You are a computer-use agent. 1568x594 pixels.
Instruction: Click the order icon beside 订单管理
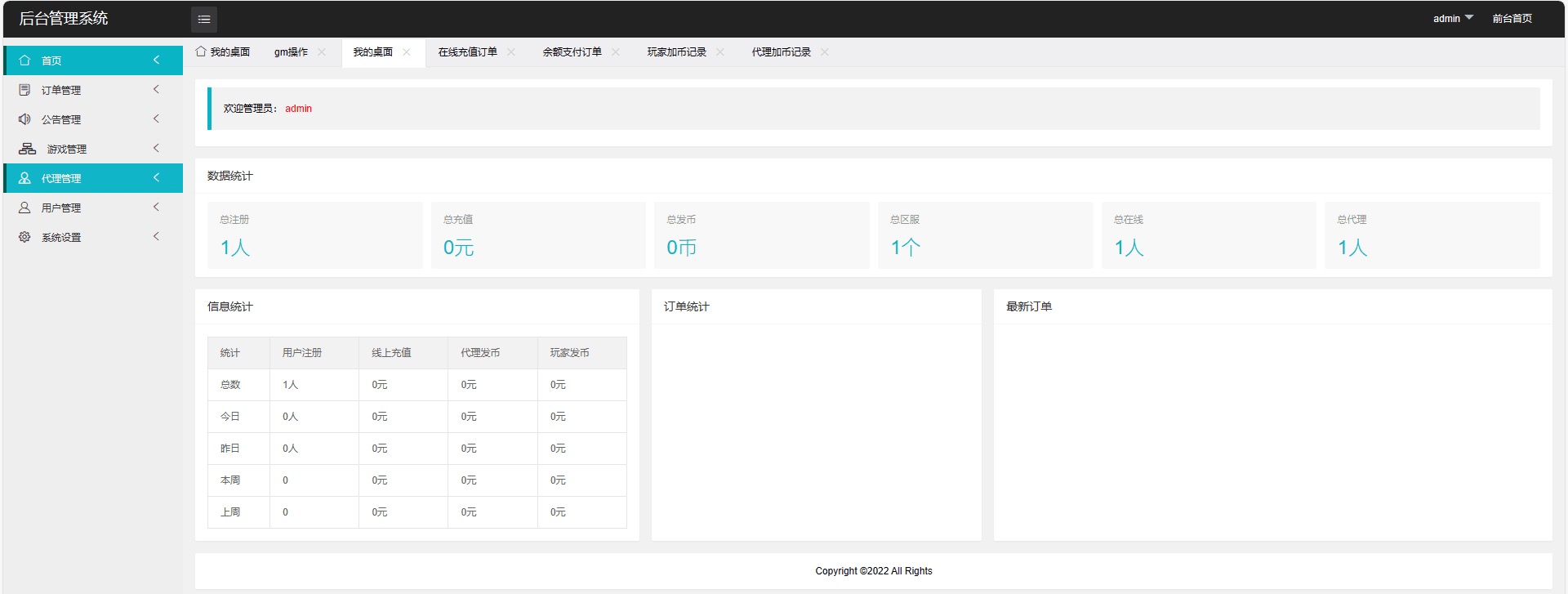click(24, 90)
